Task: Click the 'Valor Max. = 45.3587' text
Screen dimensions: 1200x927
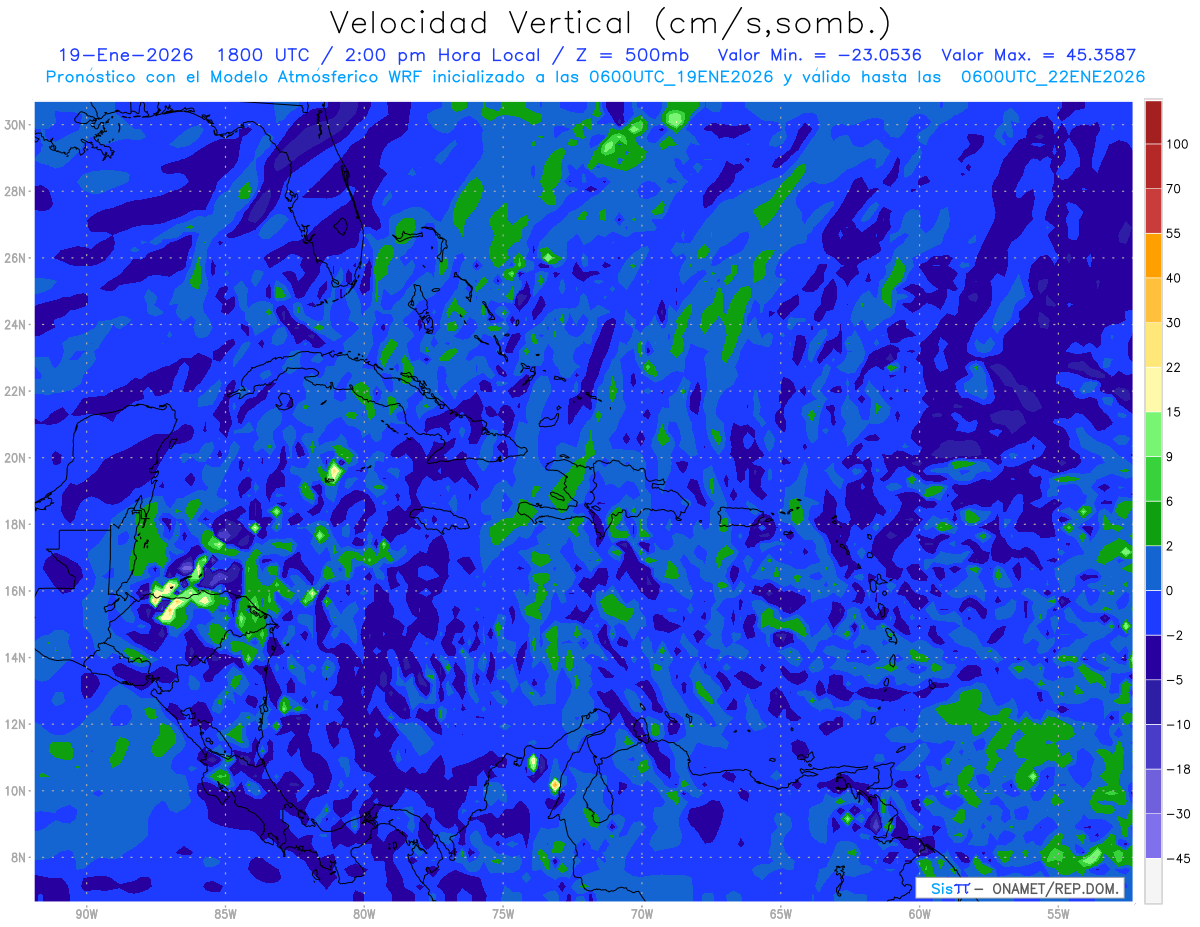Action: point(1039,55)
